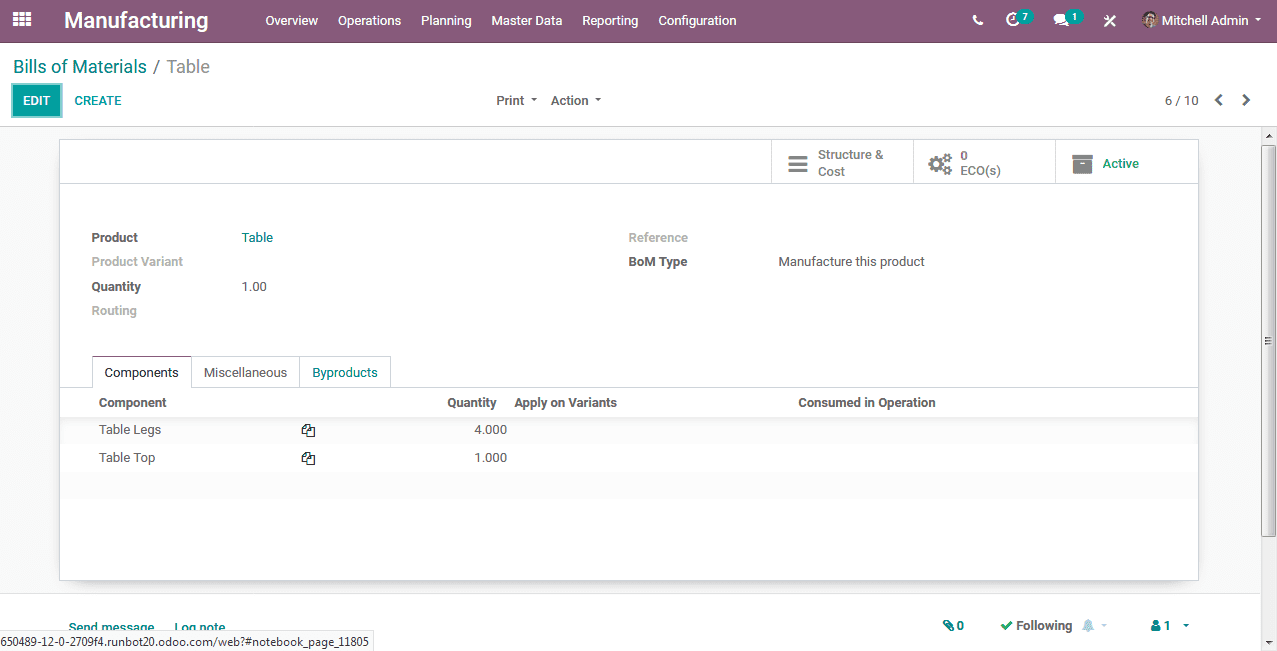This screenshot has height=651, width=1277.
Task: Open the Reporting menu
Action: click(610, 20)
